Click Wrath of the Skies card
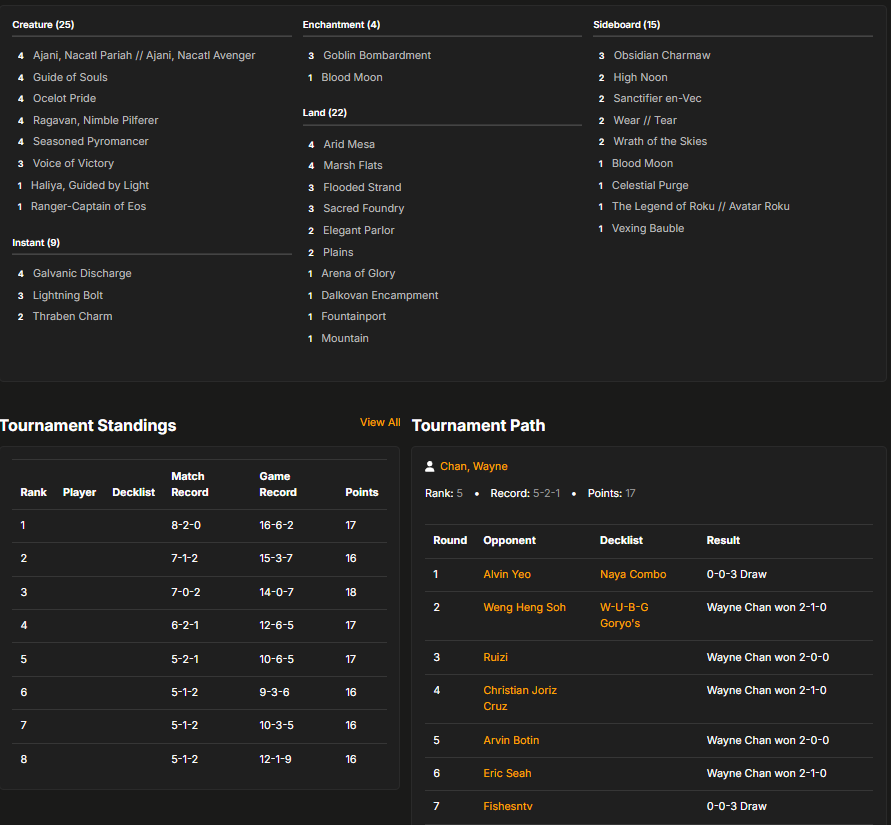The height and width of the screenshot is (825, 891). click(x=660, y=141)
